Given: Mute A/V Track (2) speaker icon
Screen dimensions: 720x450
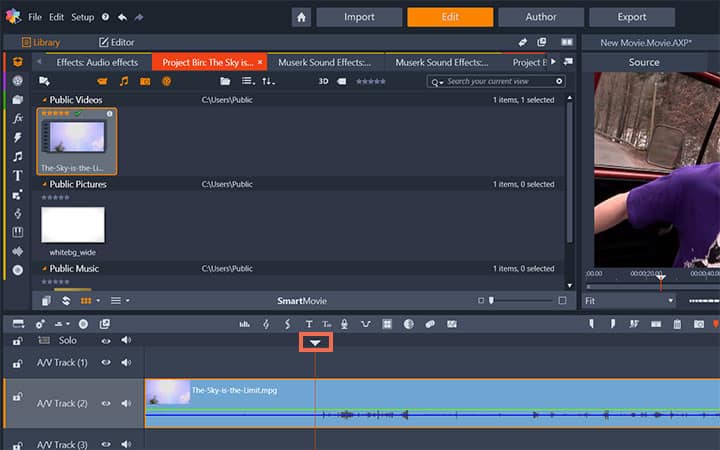Looking at the screenshot, I should 126,403.
